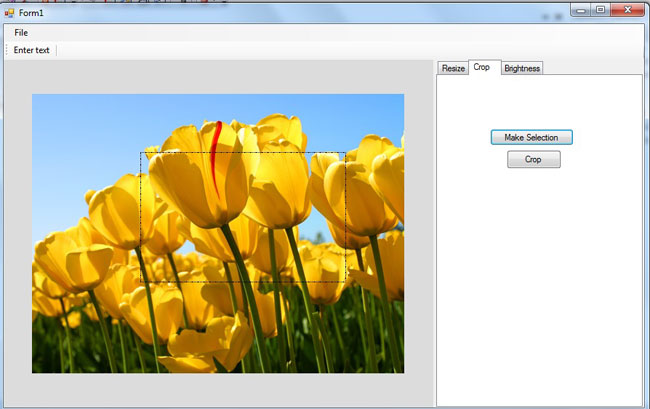Close the Form1 window
The width and height of the screenshot is (650, 409).
click(x=627, y=10)
